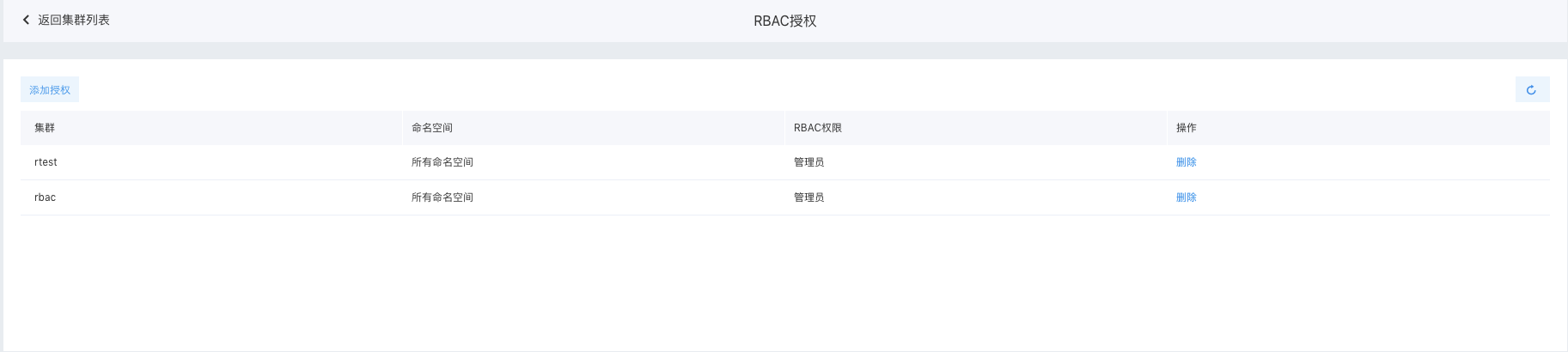Screen dimensions: 1568x352
Task: Click the empty area below the table
Action: click(784, 283)
